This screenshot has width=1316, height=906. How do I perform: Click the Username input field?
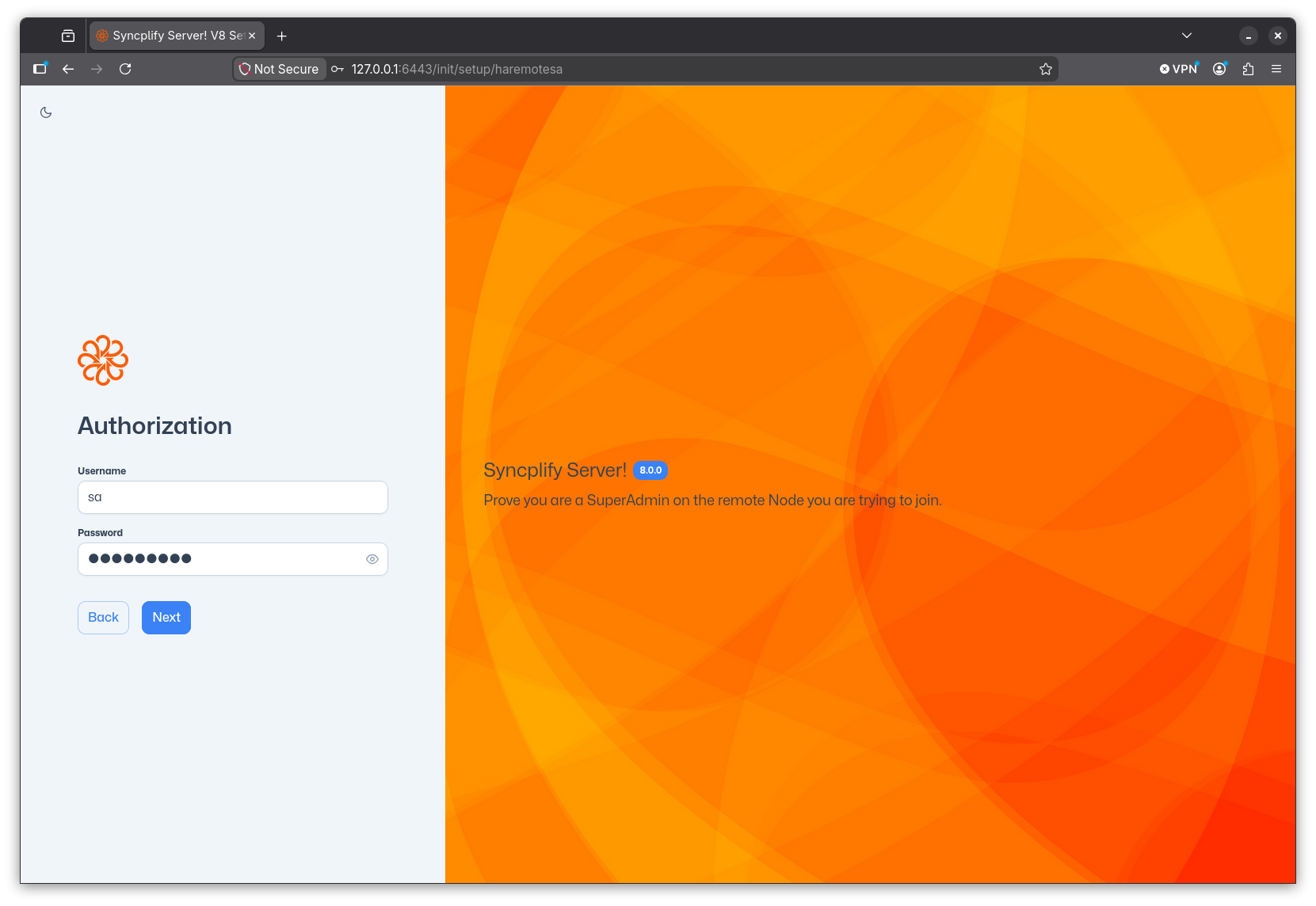click(x=233, y=497)
